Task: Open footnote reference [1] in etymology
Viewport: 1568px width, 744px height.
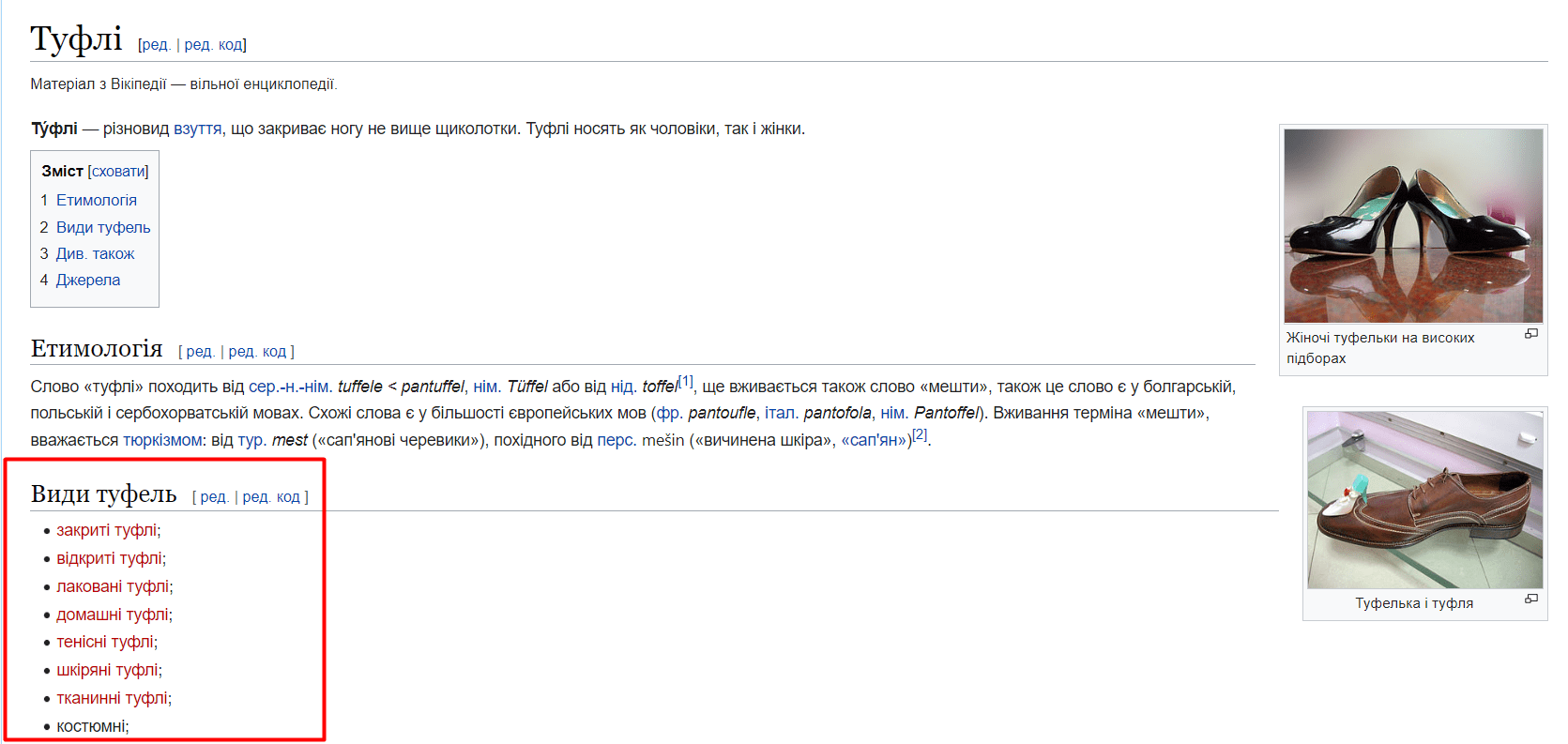Action: tap(686, 381)
